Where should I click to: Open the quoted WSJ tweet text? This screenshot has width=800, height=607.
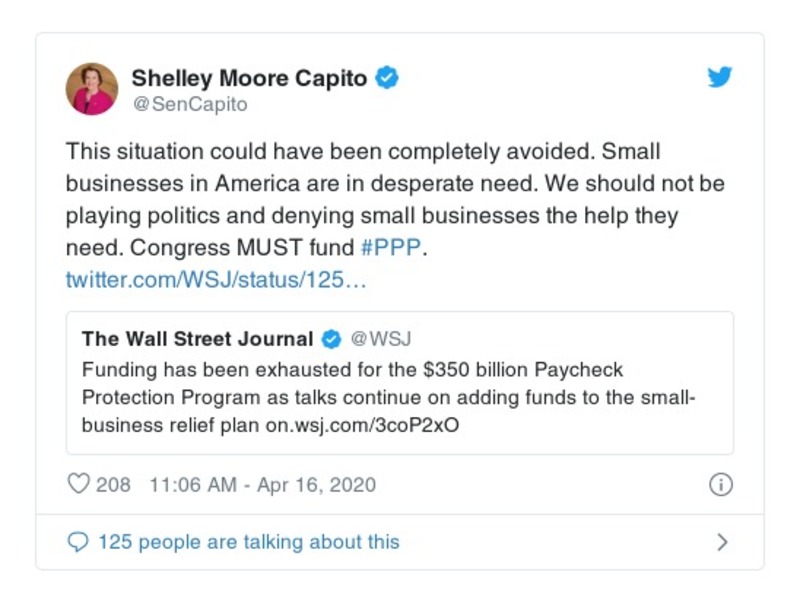[388, 397]
